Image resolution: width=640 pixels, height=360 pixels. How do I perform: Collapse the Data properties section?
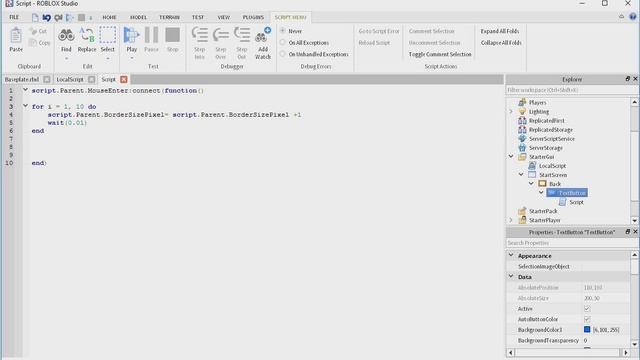click(x=511, y=276)
